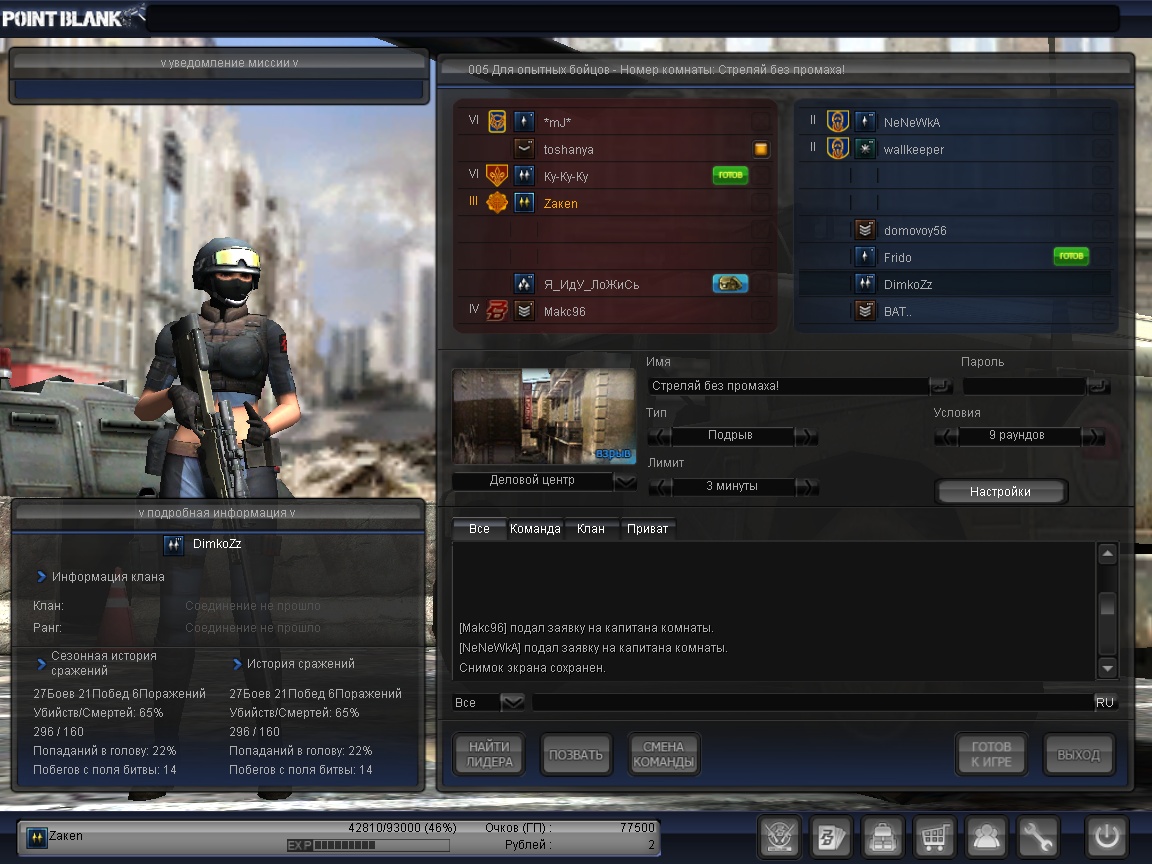Screen dimensions: 1152x864
Task: Click the chat scrollbar thumb
Action: coord(1107,604)
